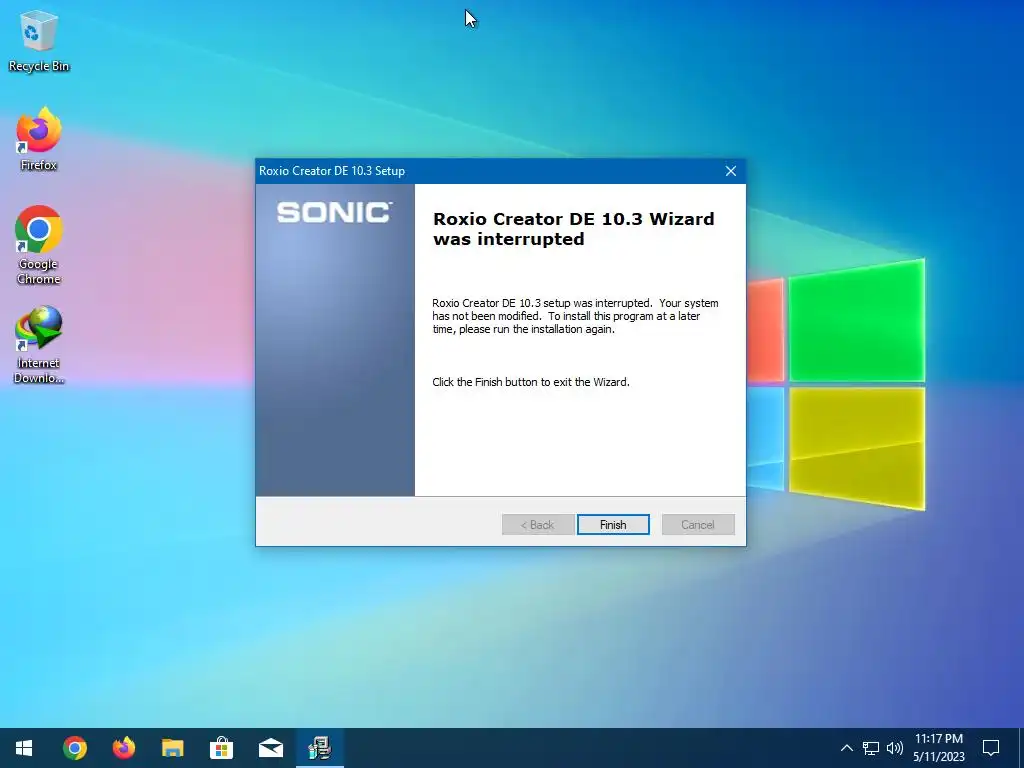Select the Firefox desktop shortcut
The image size is (1024, 768).
pyautogui.click(x=39, y=140)
